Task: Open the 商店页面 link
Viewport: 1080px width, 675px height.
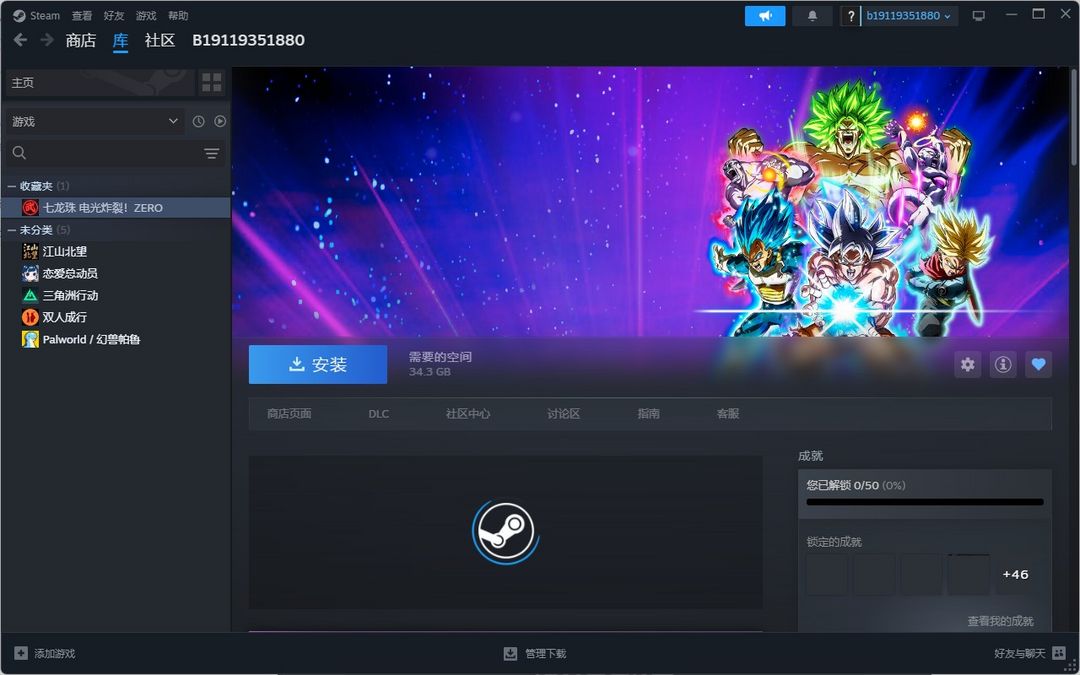Action: point(289,414)
